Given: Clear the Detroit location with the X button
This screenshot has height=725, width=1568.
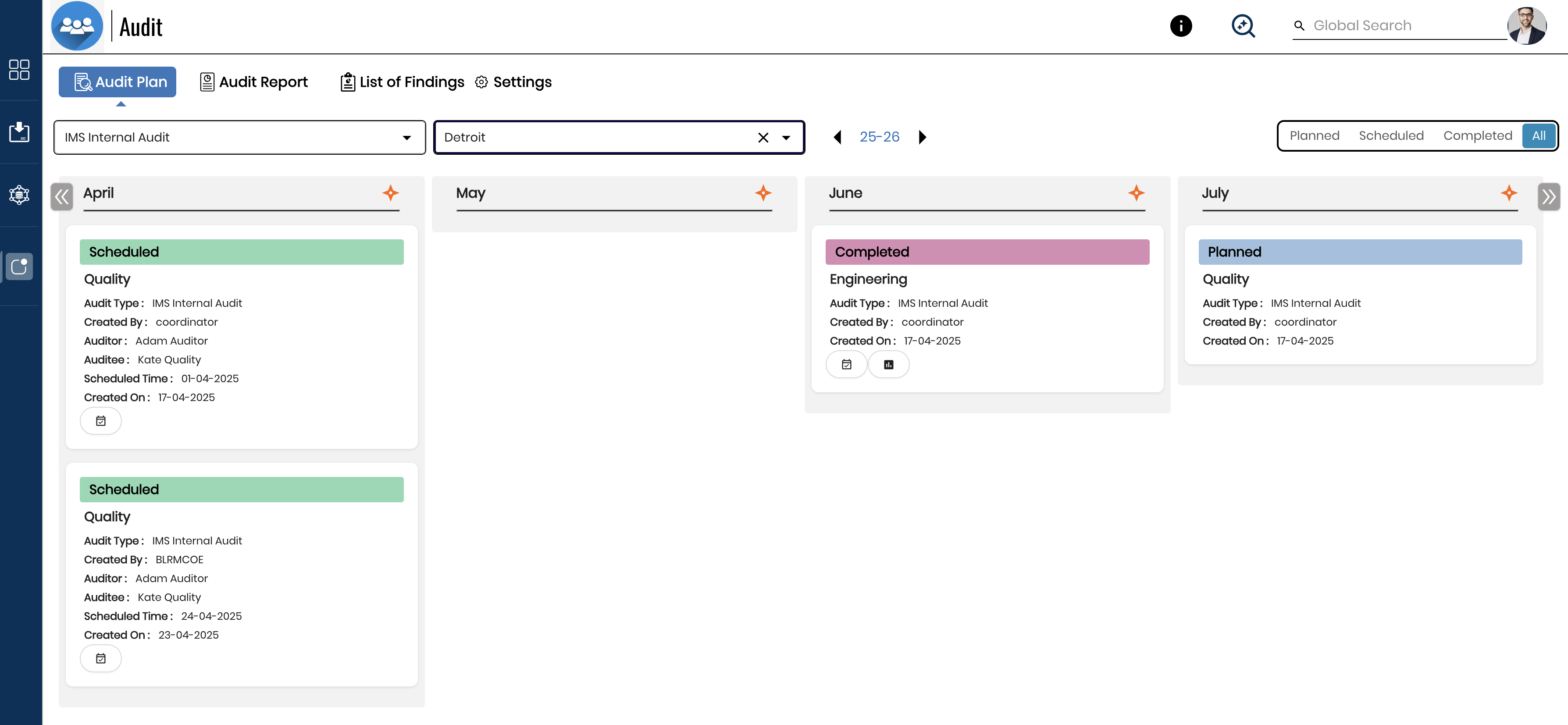Looking at the screenshot, I should point(763,138).
